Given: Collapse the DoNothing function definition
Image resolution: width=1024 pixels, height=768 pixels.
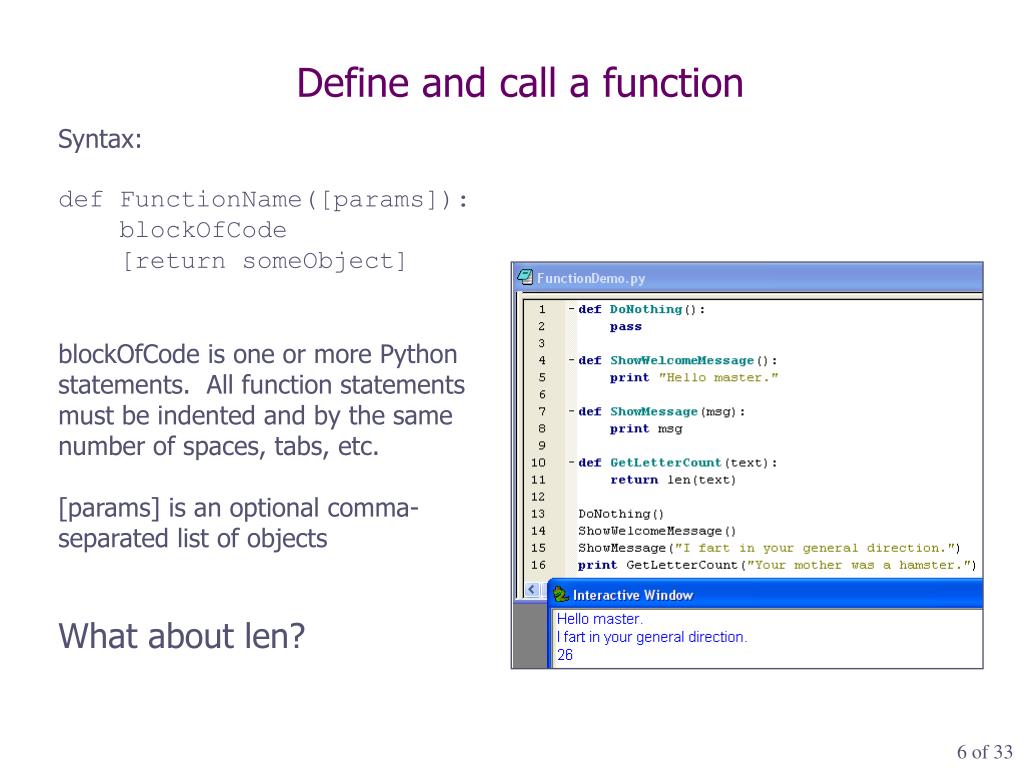Looking at the screenshot, I should click(571, 309).
